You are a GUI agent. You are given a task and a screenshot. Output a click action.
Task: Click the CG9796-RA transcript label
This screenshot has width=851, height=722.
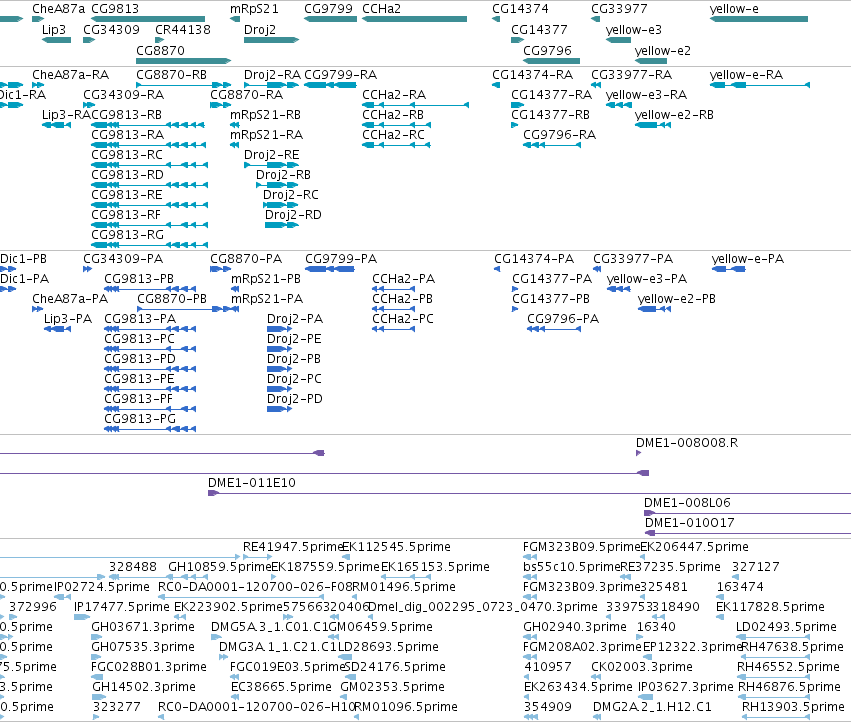(x=560, y=134)
